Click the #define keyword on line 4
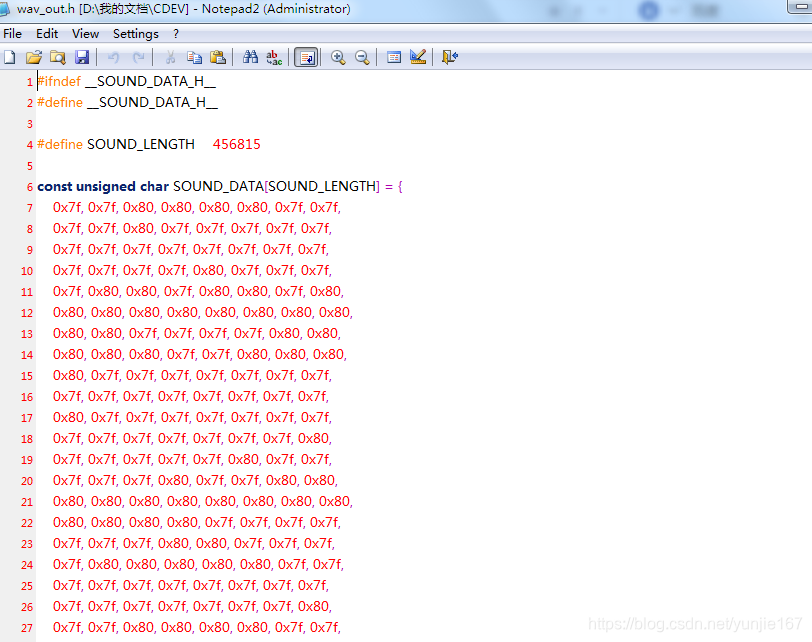This screenshot has width=812, height=642. click(x=60, y=144)
